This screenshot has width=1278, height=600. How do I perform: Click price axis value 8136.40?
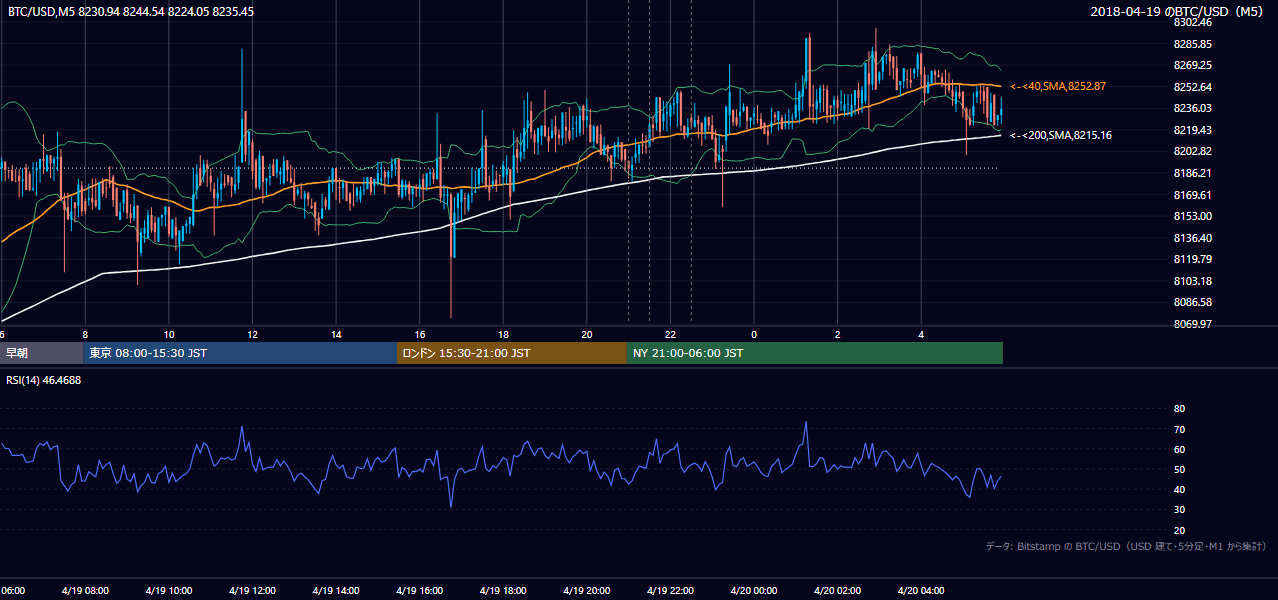pyautogui.click(x=1192, y=238)
